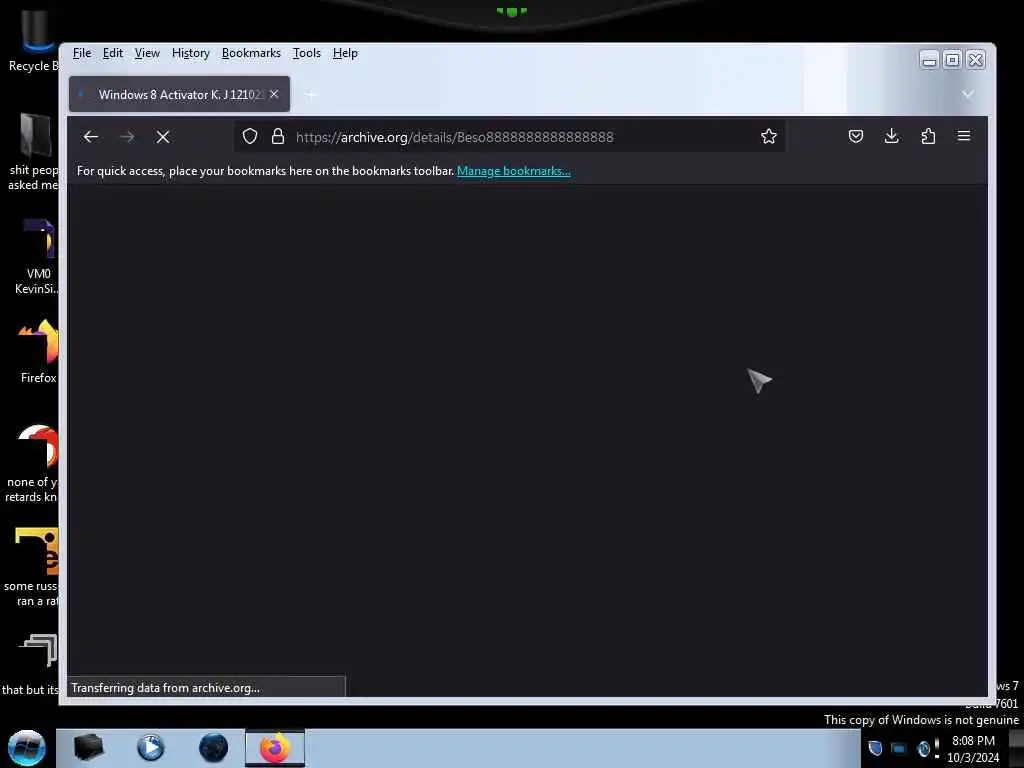The height and width of the screenshot is (768, 1024).
Task: Open the View menu
Action: pyautogui.click(x=147, y=53)
